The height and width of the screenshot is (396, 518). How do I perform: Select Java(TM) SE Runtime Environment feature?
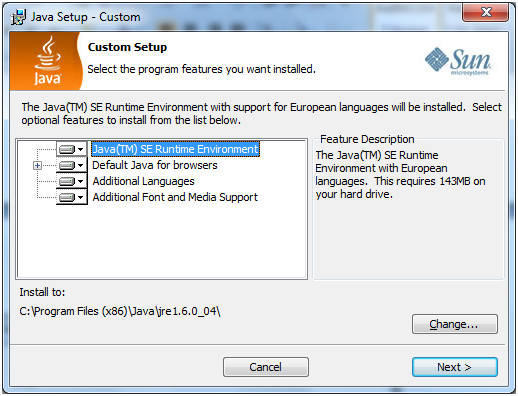(x=175, y=149)
